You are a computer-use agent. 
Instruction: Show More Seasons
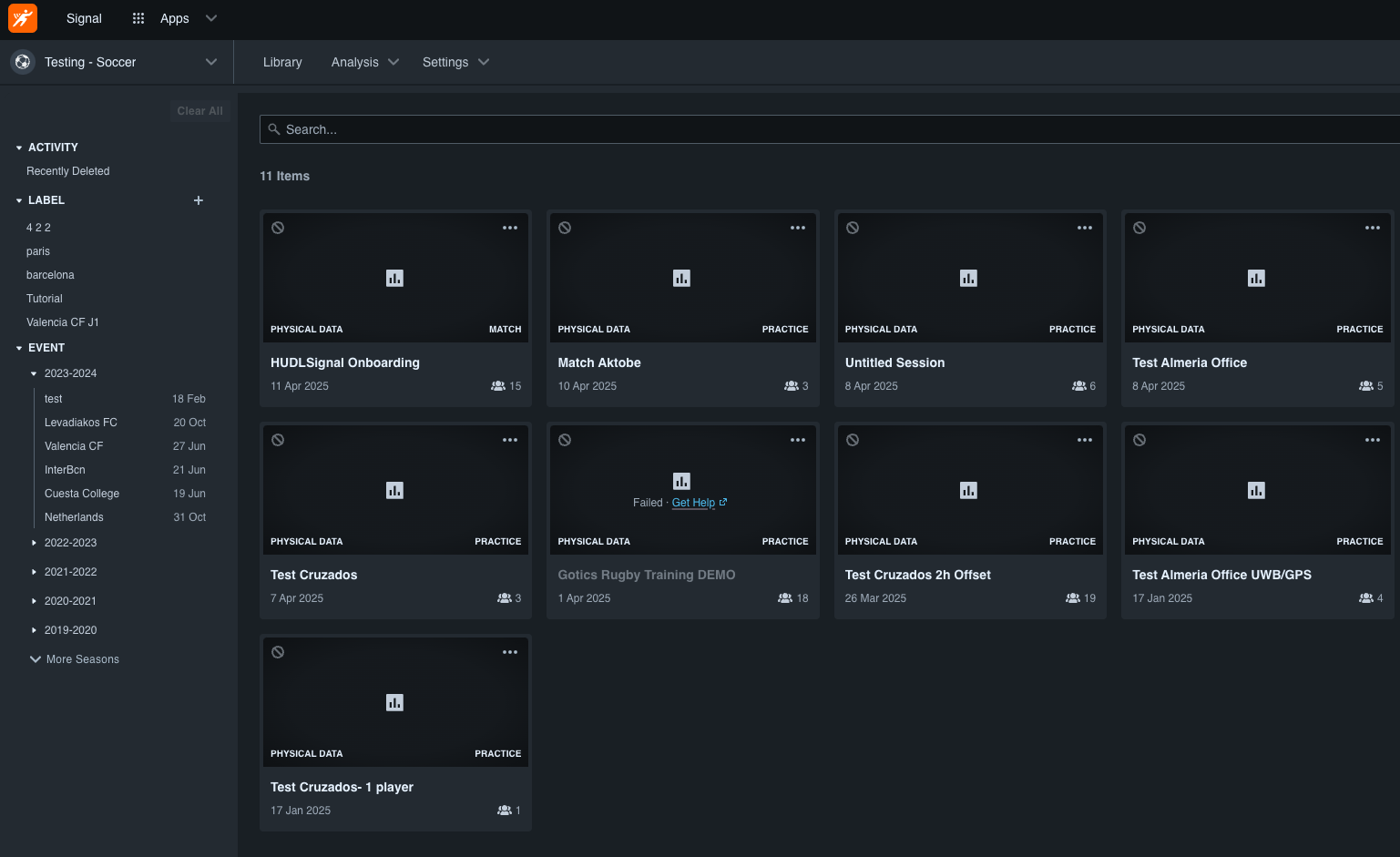click(x=75, y=659)
